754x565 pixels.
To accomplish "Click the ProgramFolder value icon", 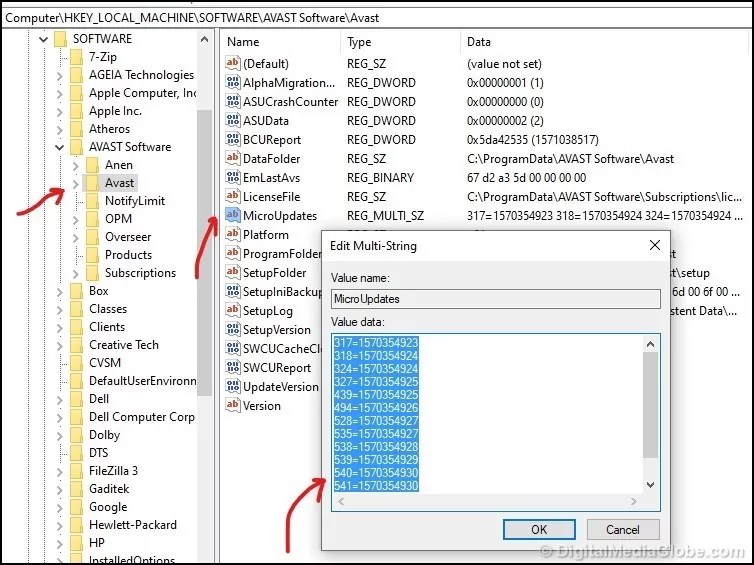I will pyautogui.click(x=233, y=253).
